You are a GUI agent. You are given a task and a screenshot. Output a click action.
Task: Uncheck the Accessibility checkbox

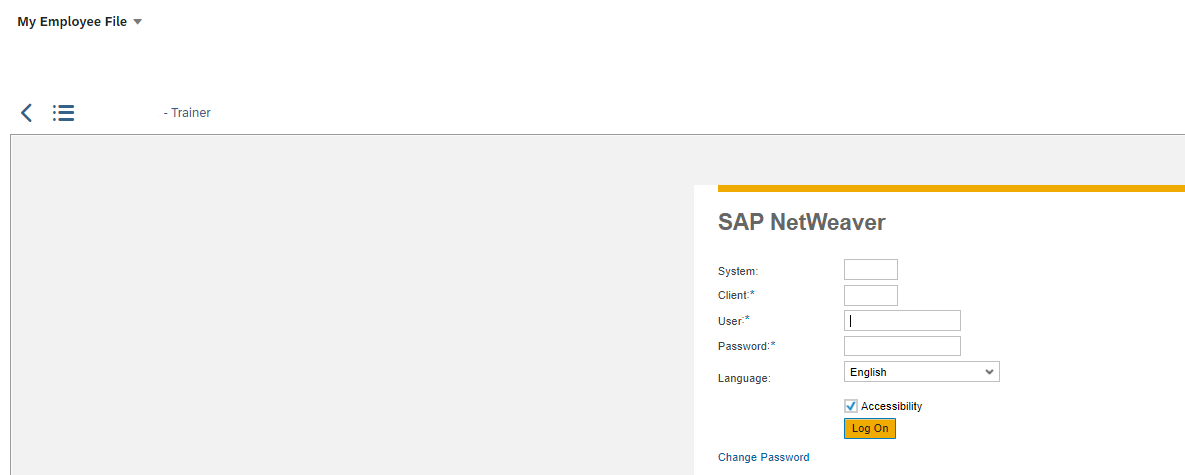(x=851, y=406)
